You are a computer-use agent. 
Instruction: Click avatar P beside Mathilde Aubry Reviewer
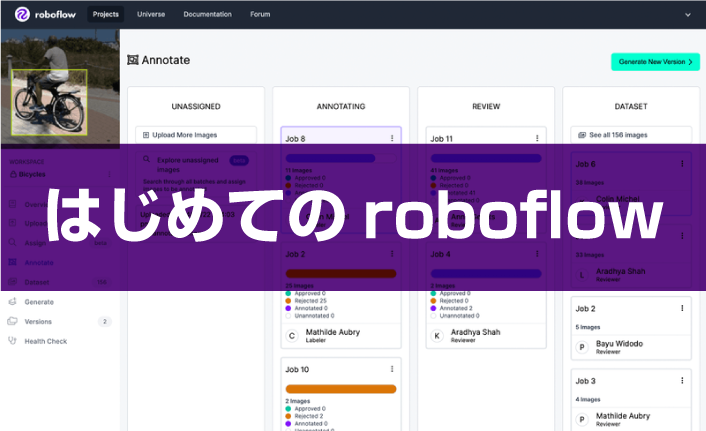582,420
